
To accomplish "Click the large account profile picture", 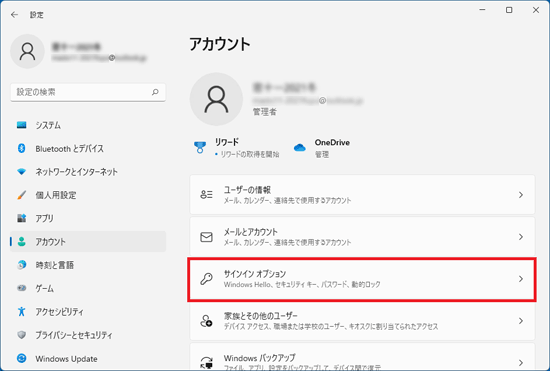I will coord(216,99).
